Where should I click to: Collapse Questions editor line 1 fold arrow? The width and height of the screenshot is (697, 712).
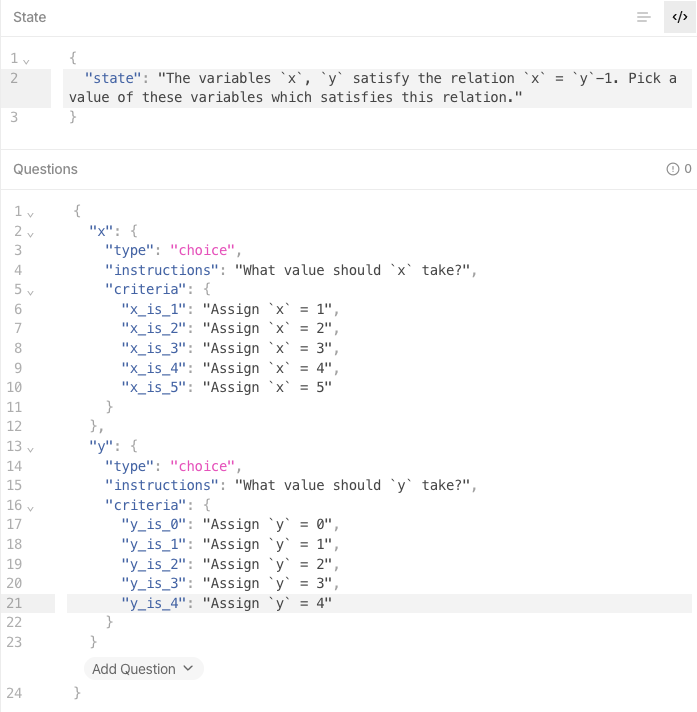point(30,214)
